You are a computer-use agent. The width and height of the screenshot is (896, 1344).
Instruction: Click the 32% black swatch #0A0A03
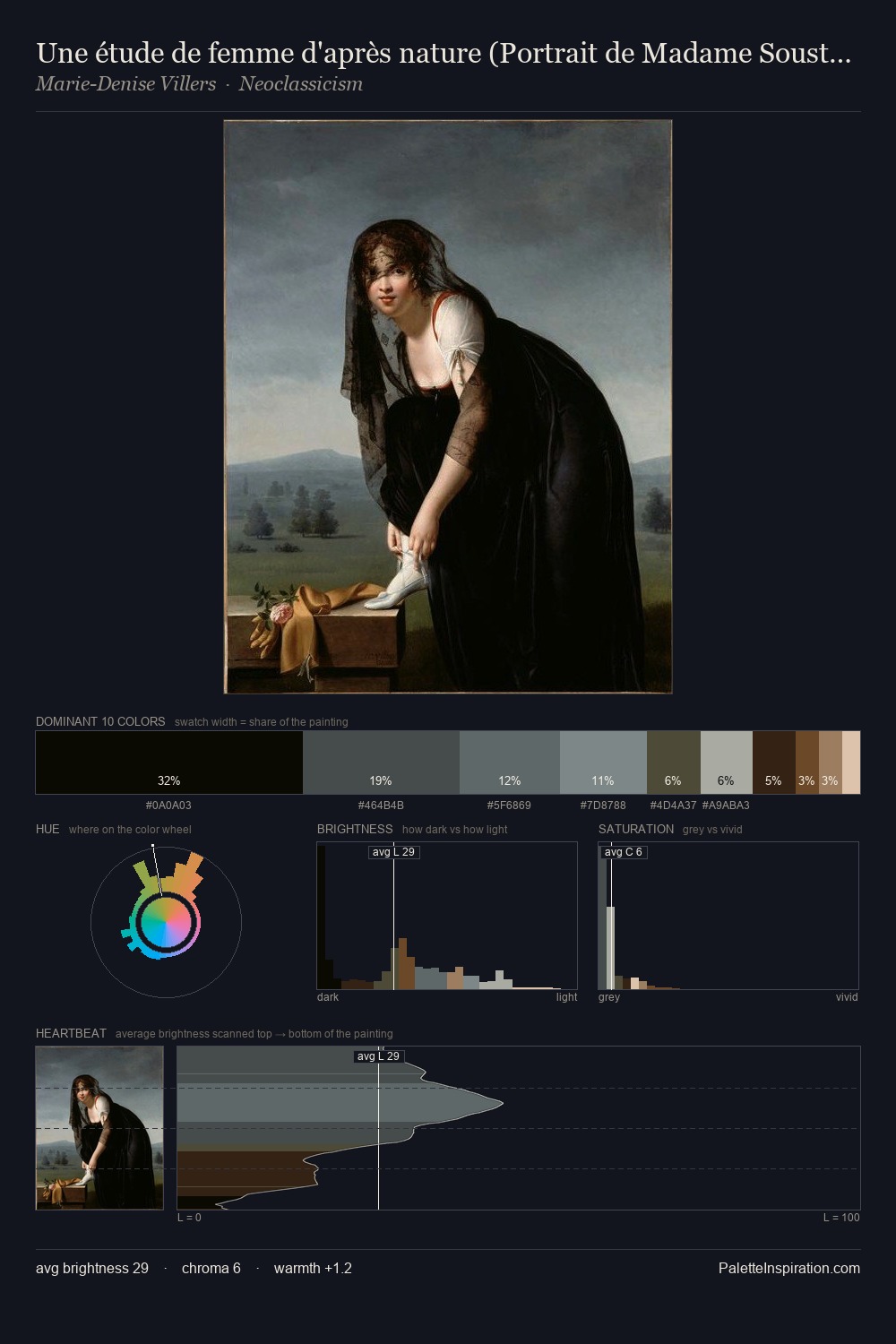169,762
